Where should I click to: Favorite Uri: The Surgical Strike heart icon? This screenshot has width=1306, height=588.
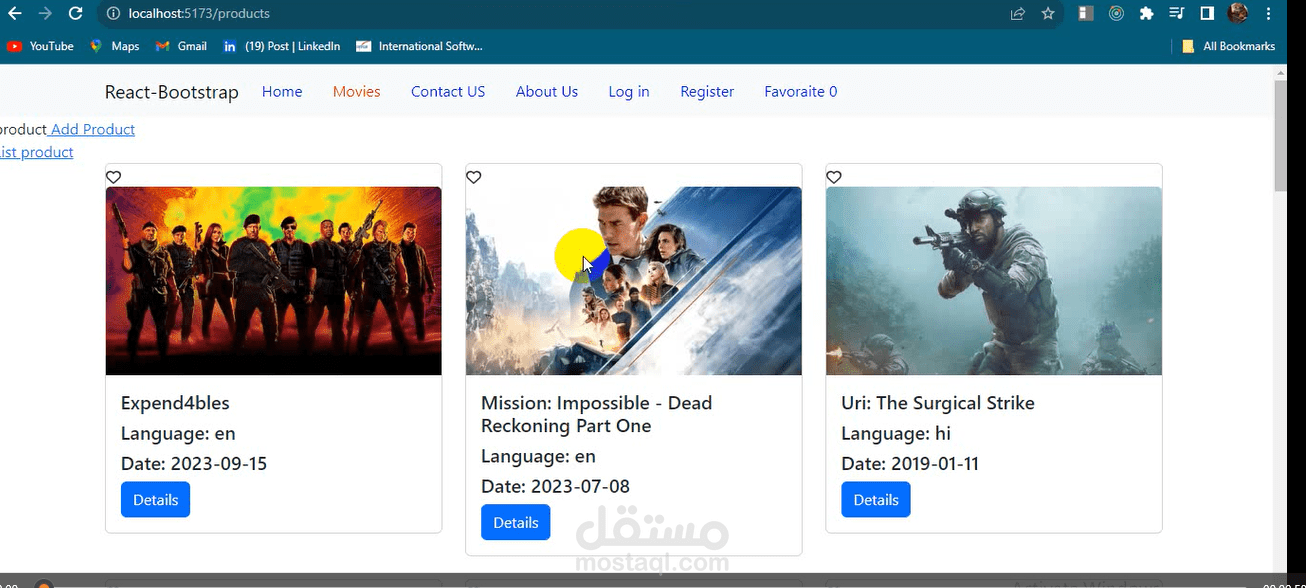[x=834, y=177]
